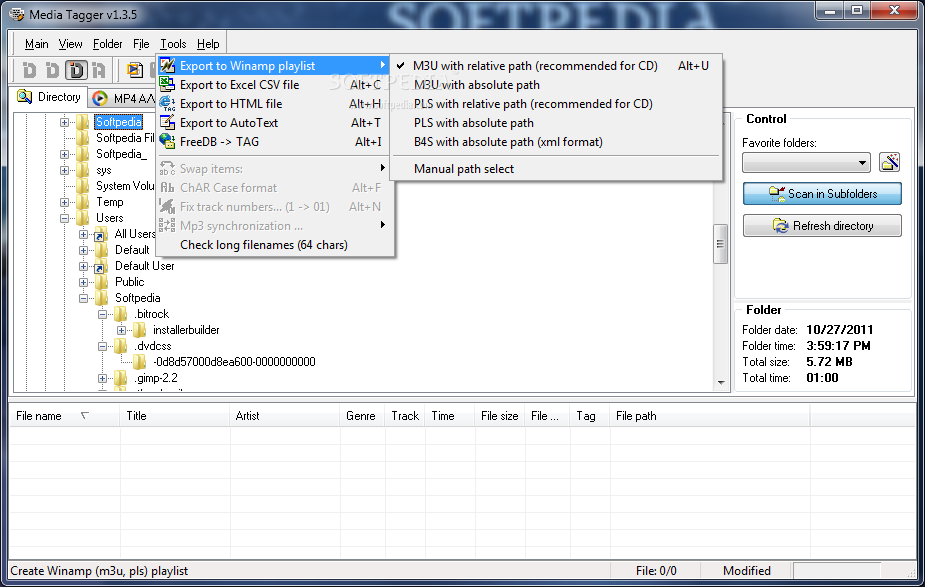Switch to the Directory tab
Viewport: 925px width, 587px height.
coord(50,97)
